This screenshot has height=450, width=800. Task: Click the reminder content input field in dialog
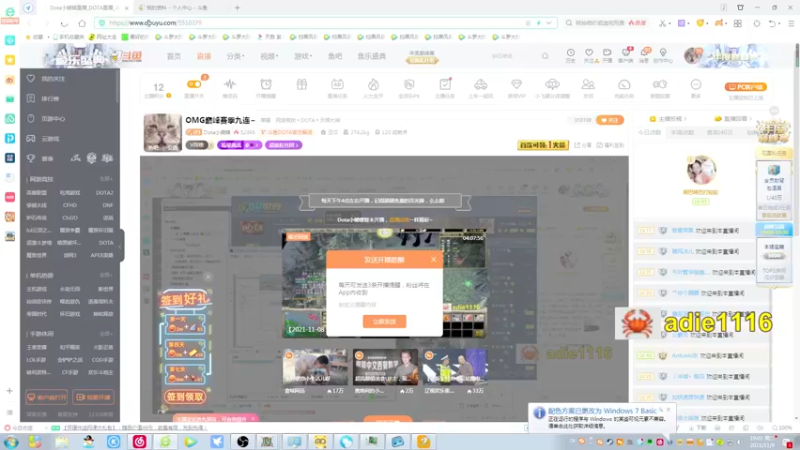(x=384, y=305)
